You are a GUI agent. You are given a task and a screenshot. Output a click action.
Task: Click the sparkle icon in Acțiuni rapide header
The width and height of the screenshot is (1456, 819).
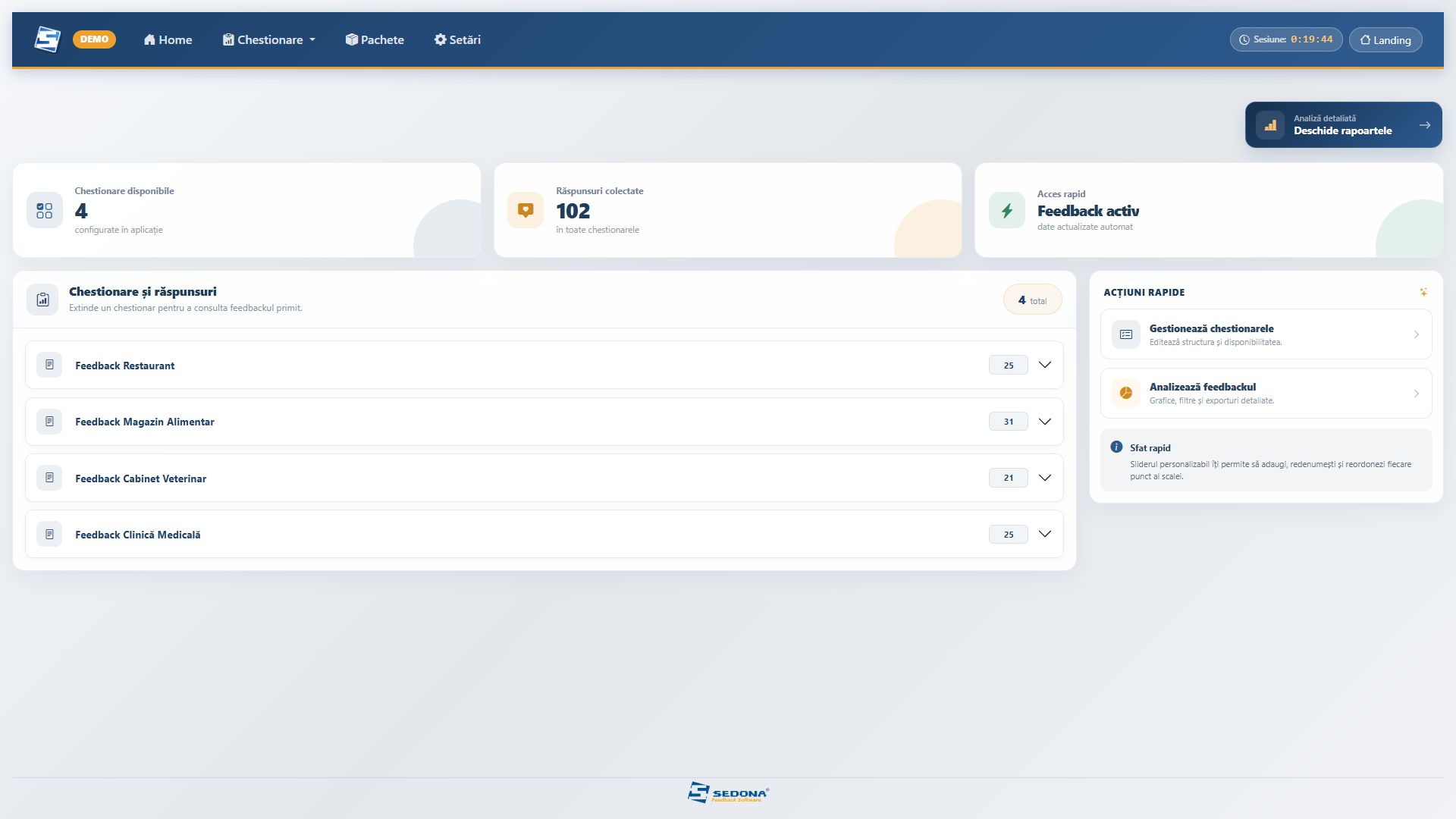(1423, 292)
